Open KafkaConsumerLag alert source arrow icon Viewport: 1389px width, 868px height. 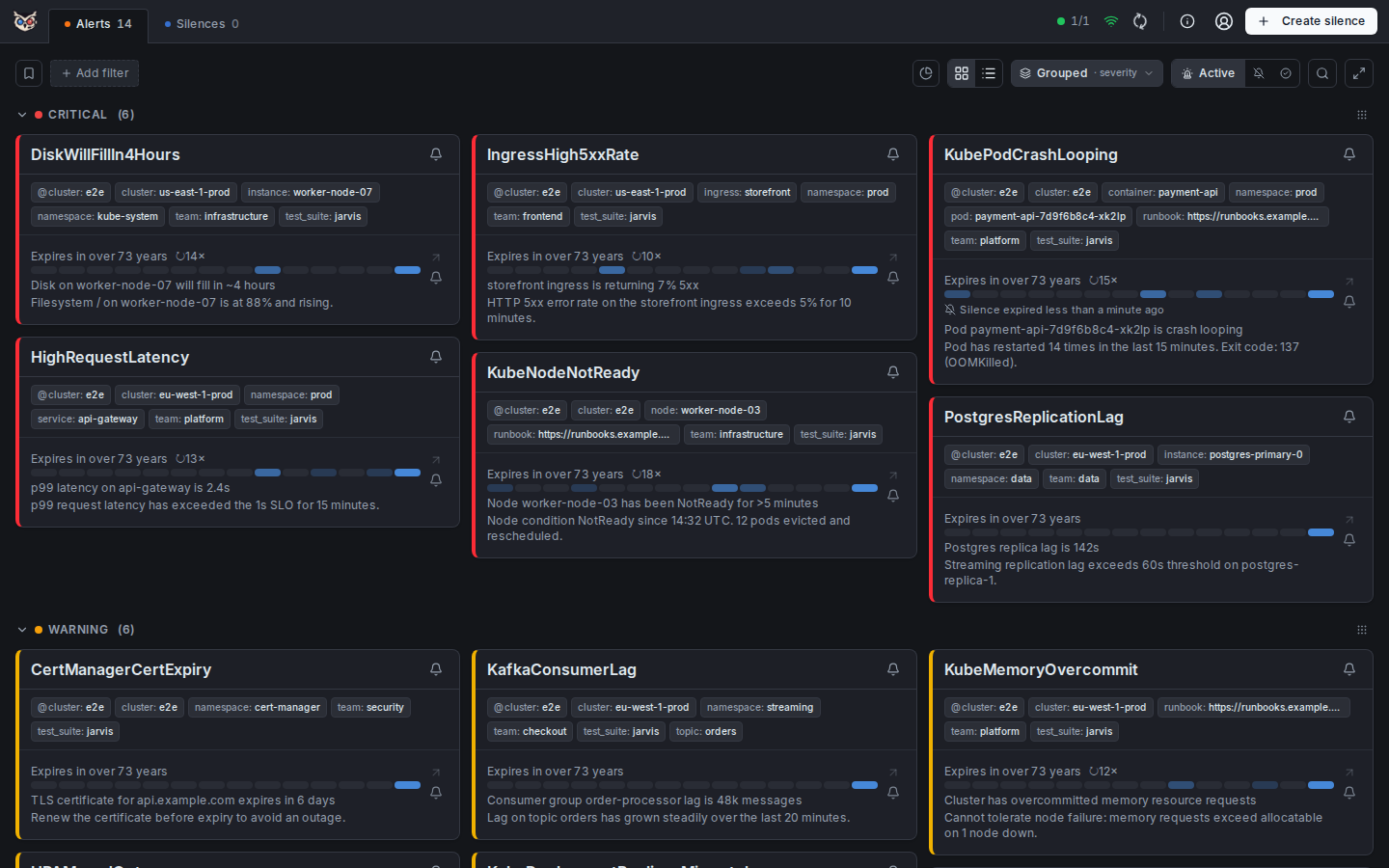893,773
